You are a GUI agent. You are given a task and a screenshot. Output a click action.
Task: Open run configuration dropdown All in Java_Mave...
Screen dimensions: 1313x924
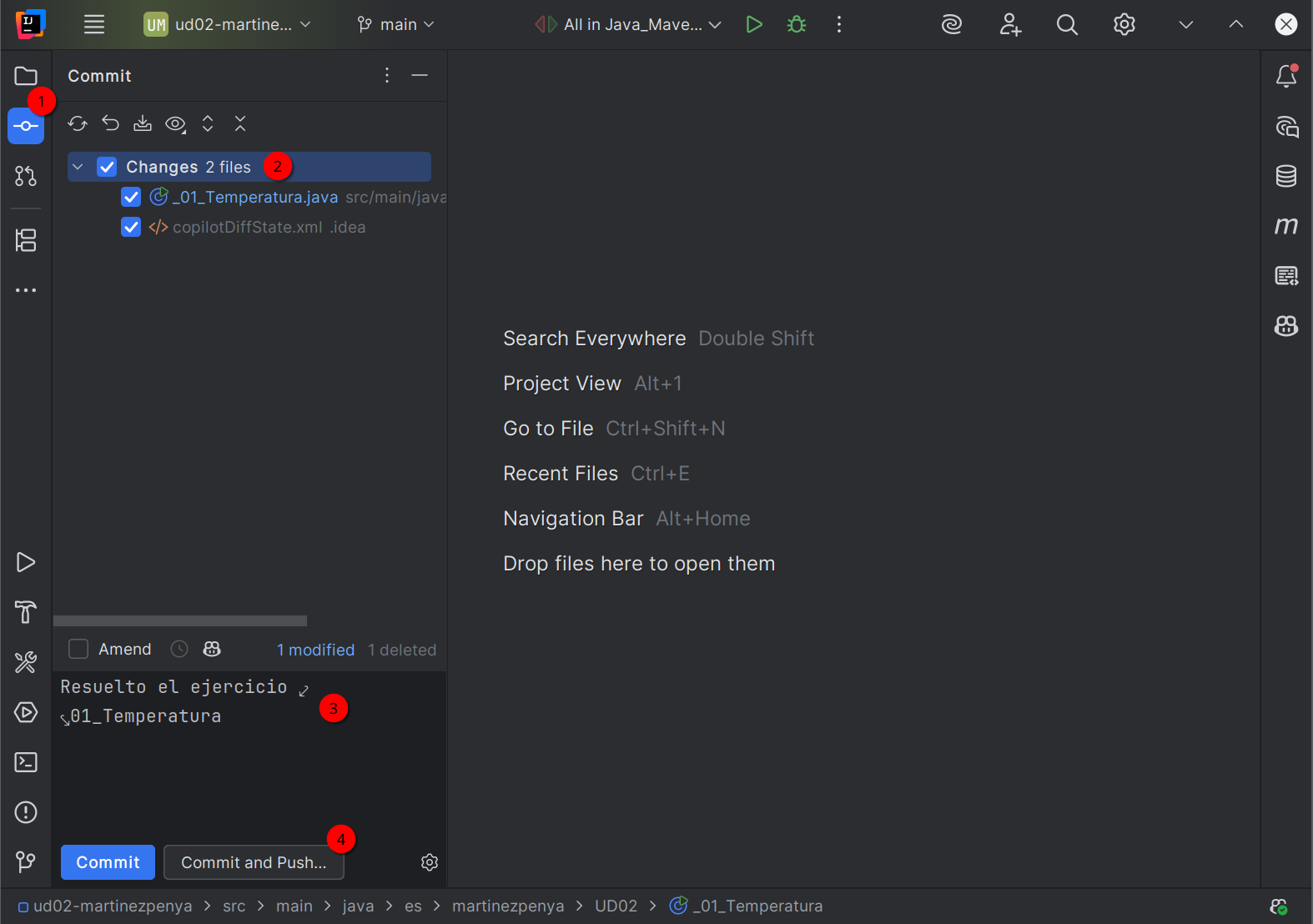point(628,24)
